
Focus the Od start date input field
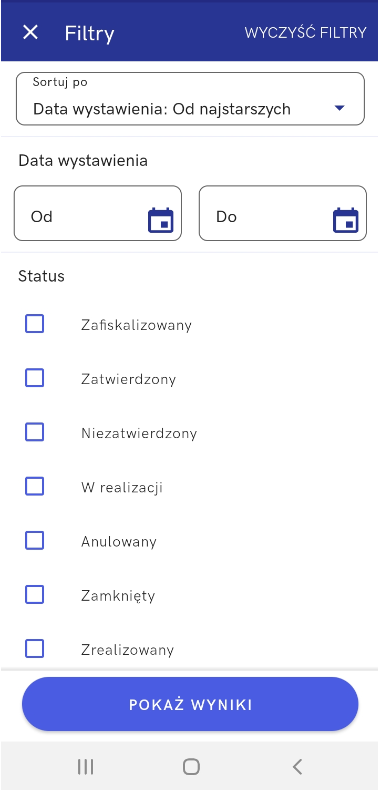click(98, 213)
